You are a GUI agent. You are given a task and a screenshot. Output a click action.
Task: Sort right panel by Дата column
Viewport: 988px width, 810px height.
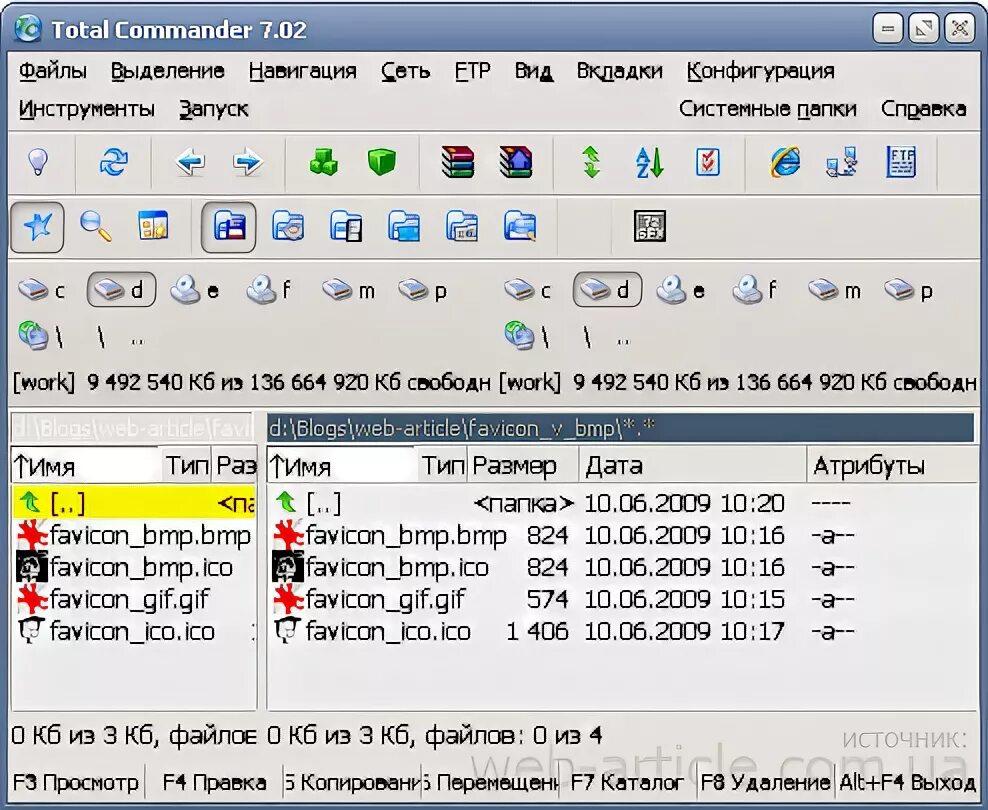(692, 466)
